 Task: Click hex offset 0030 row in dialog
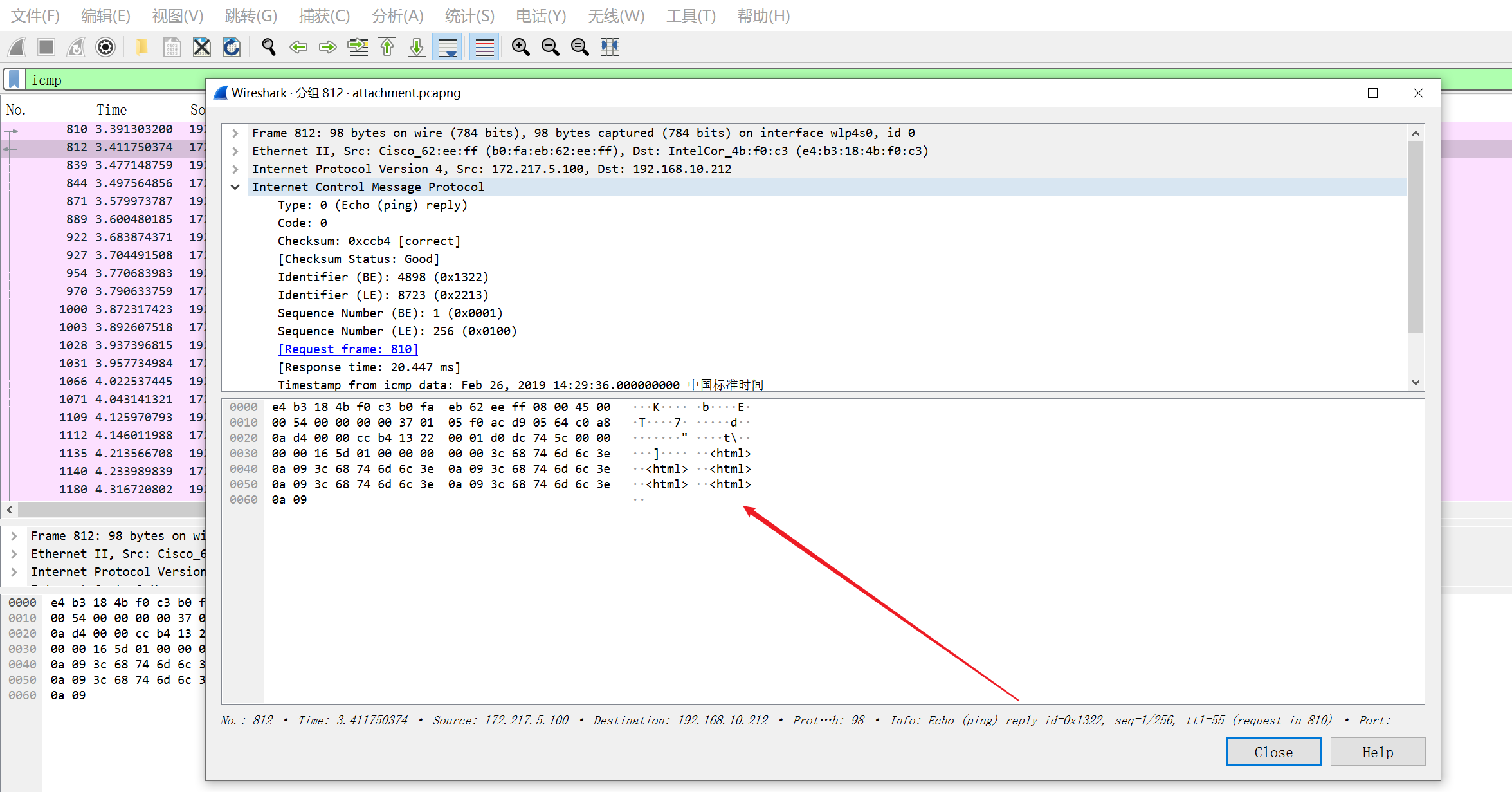[x=244, y=454]
